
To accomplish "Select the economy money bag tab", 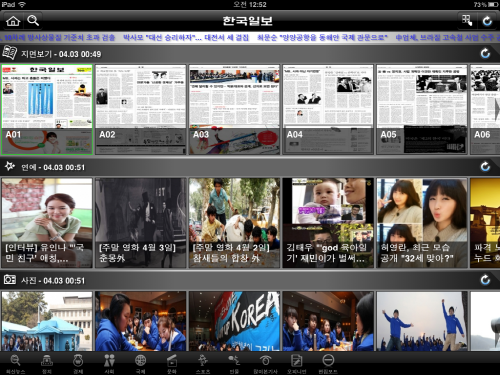I will point(78,364).
